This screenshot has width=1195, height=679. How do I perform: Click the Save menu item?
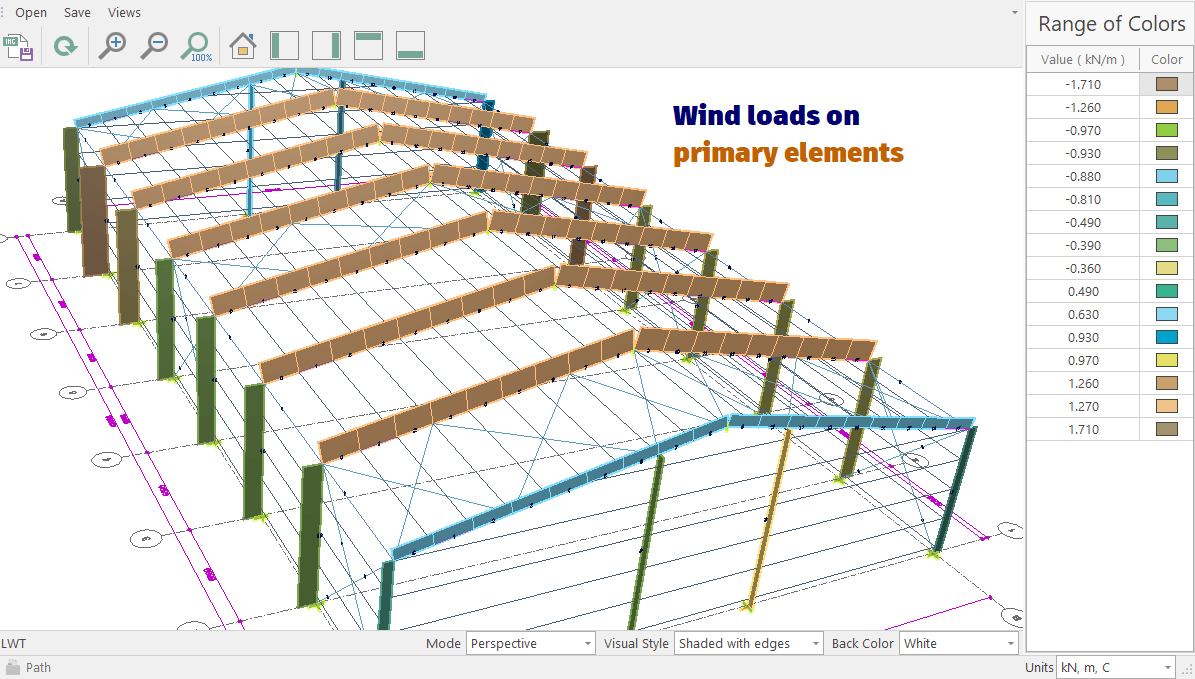point(77,13)
